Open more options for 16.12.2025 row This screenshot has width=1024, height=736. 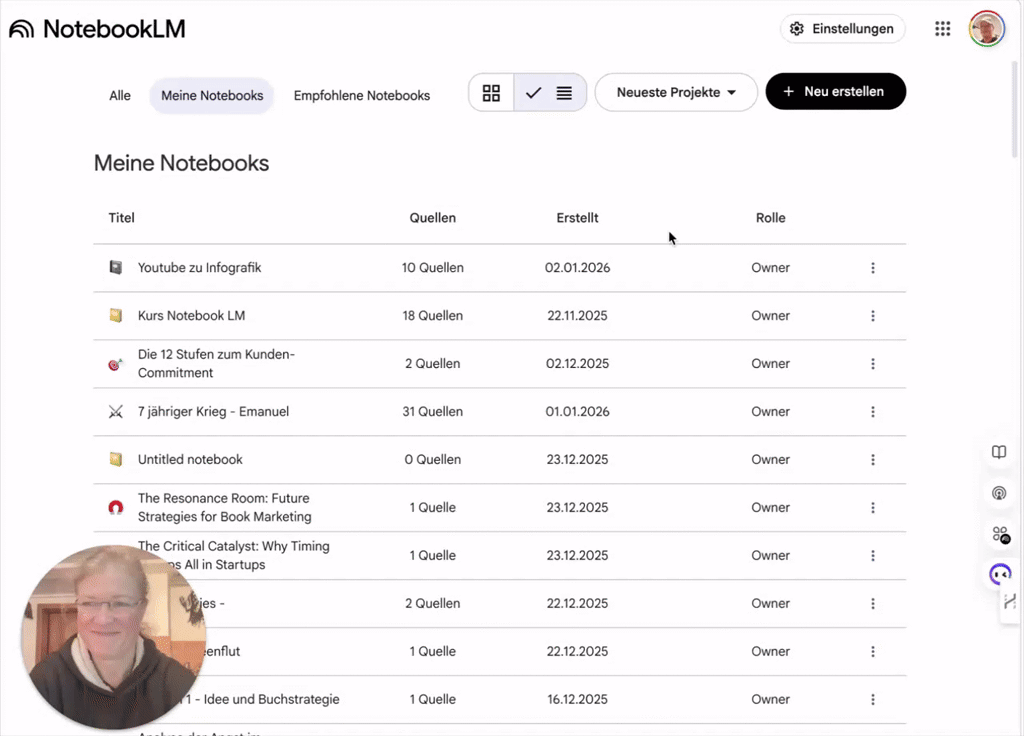pyautogui.click(x=872, y=699)
